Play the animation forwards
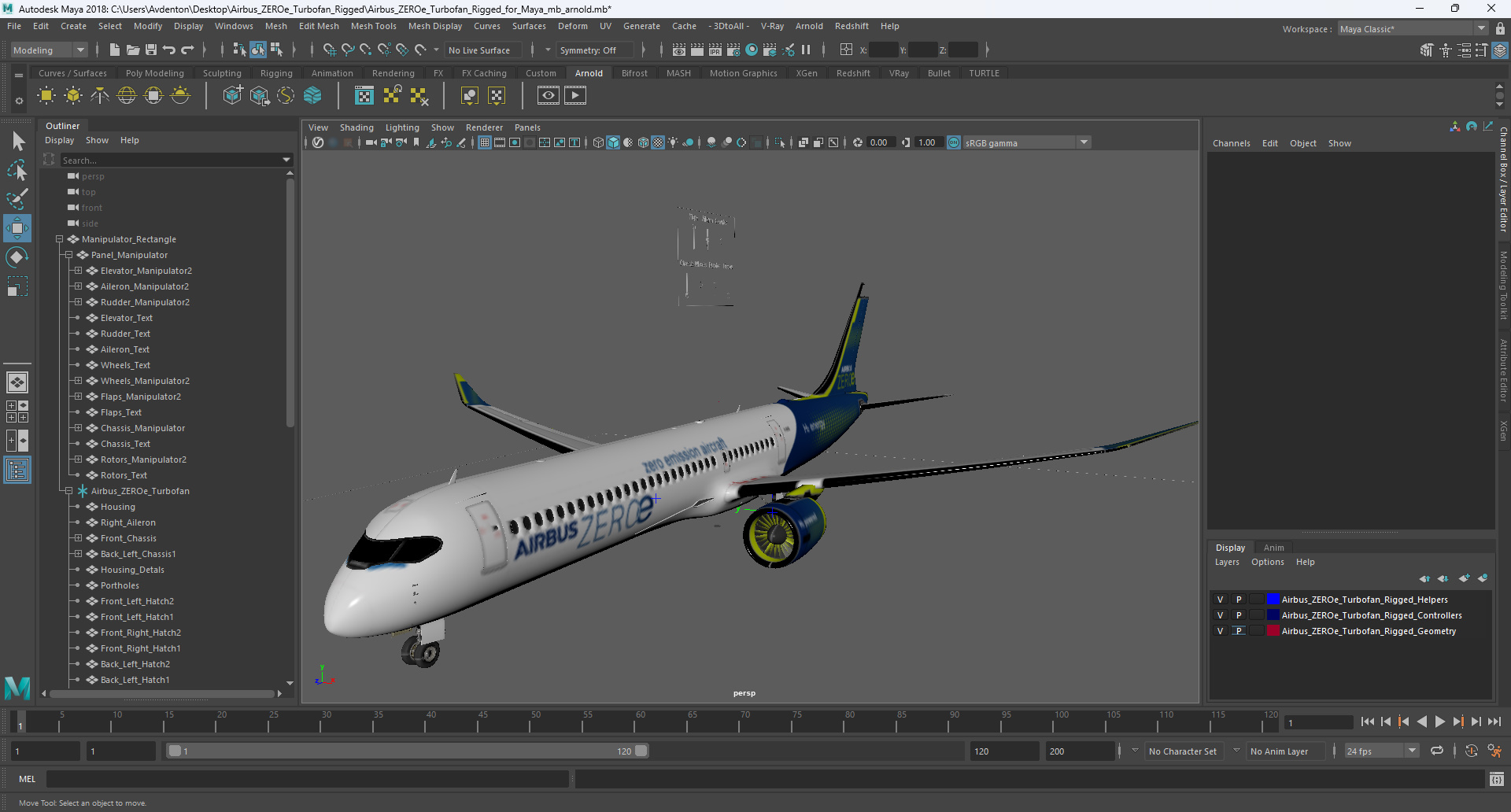1511x812 pixels. point(1440,722)
